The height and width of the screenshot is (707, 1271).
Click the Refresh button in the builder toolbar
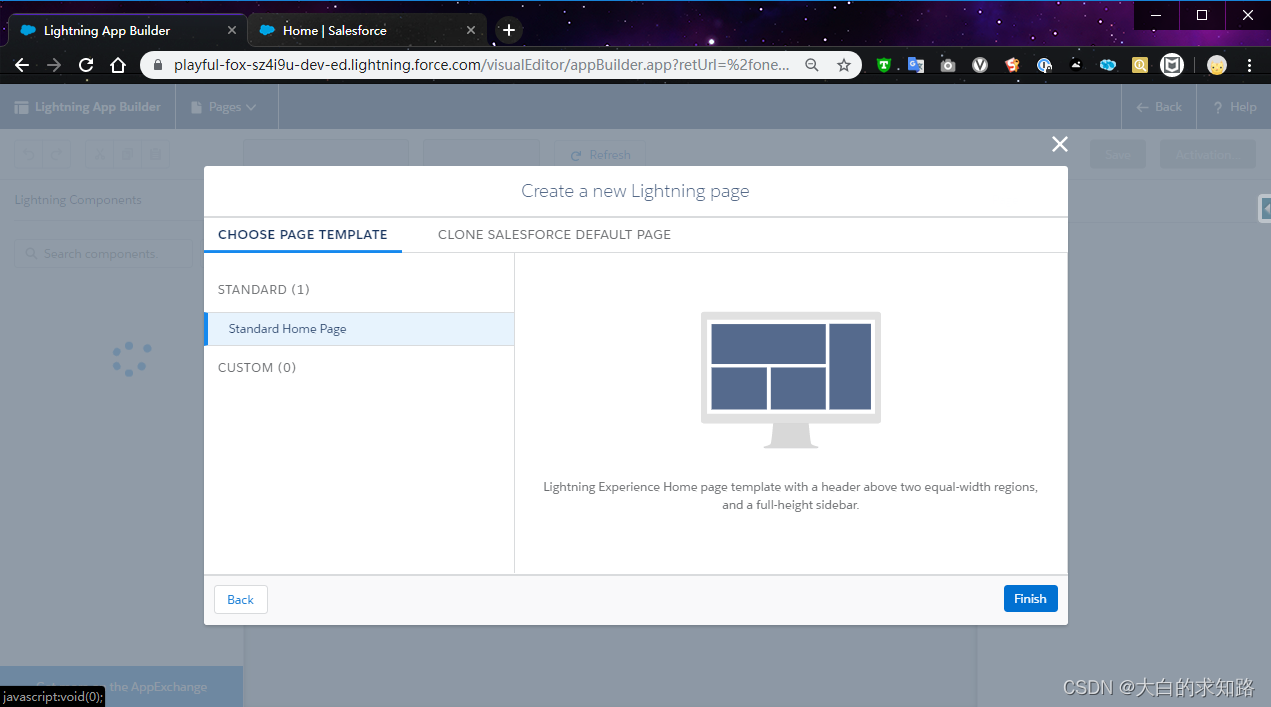click(600, 155)
